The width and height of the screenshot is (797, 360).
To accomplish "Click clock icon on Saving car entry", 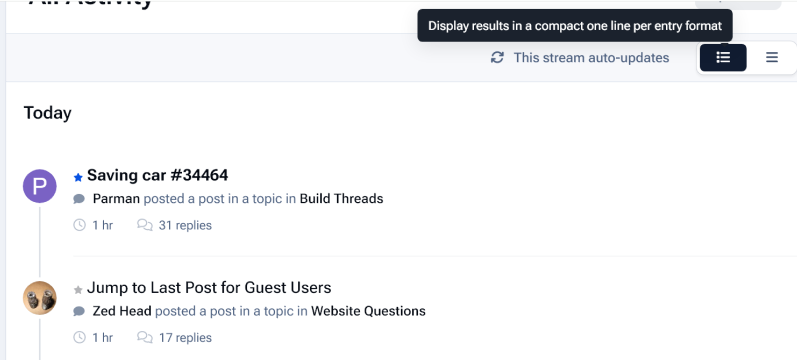I will [79, 225].
